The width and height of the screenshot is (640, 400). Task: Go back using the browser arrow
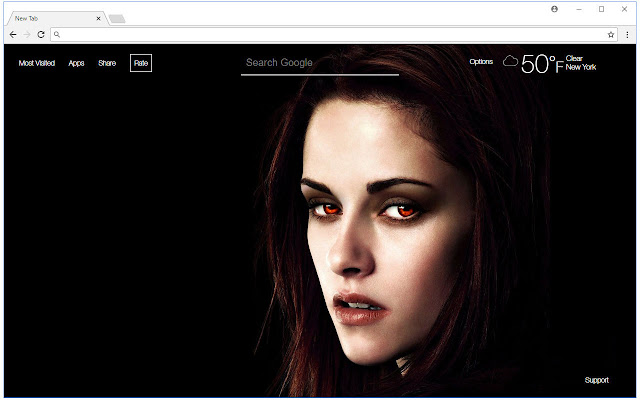pyautogui.click(x=13, y=35)
